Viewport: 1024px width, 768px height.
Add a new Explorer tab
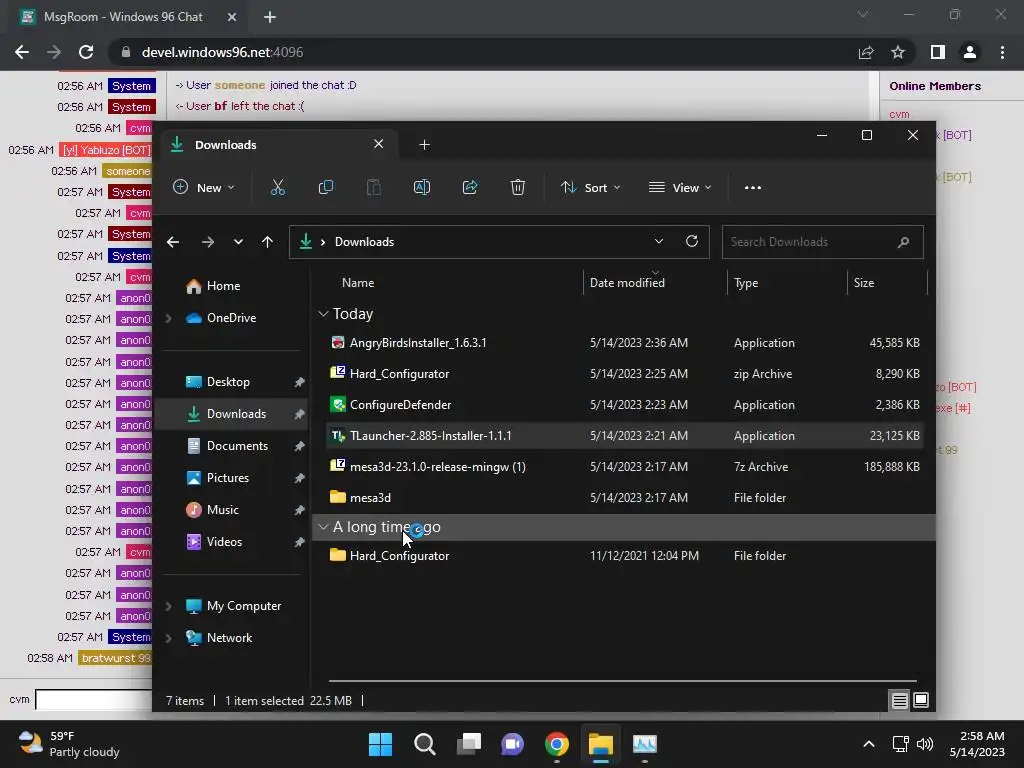(424, 144)
